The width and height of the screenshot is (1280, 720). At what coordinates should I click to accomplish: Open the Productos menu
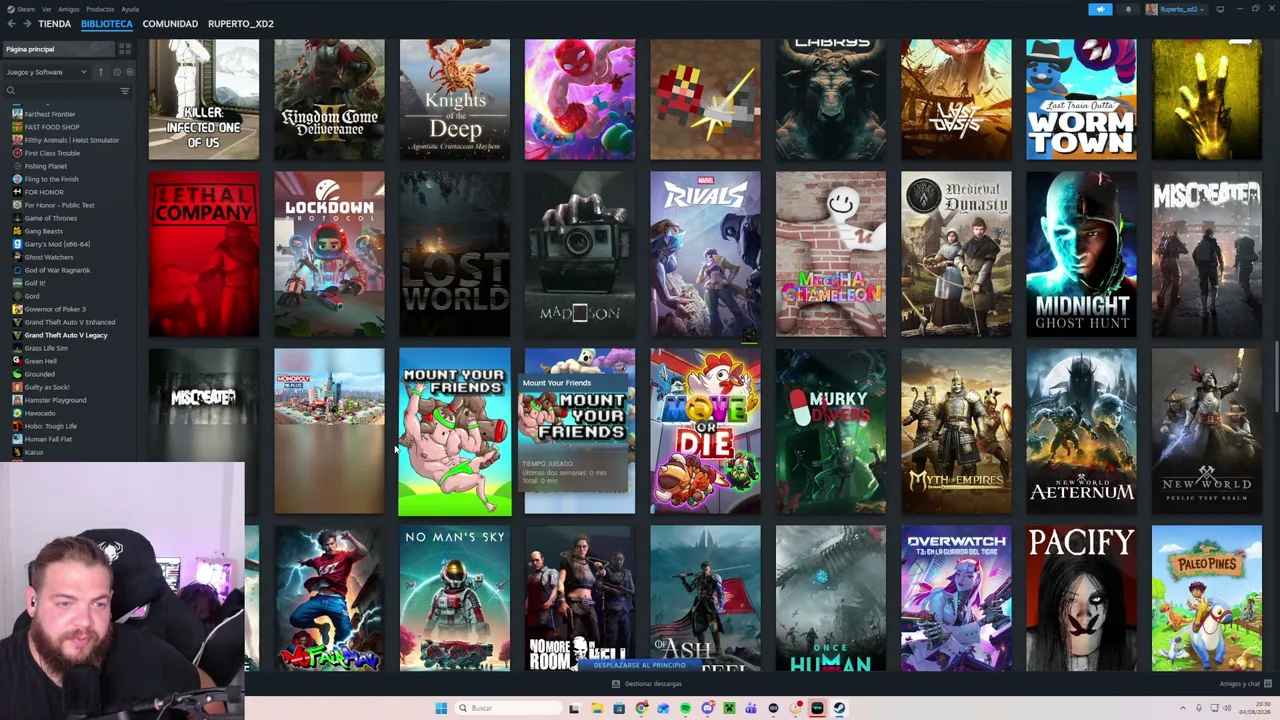(100, 9)
